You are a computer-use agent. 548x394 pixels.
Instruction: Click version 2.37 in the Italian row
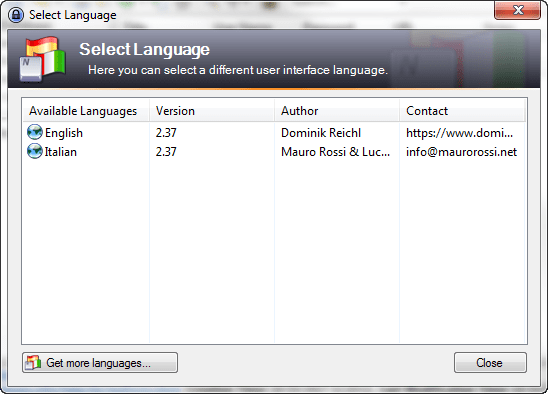[166, 152]
